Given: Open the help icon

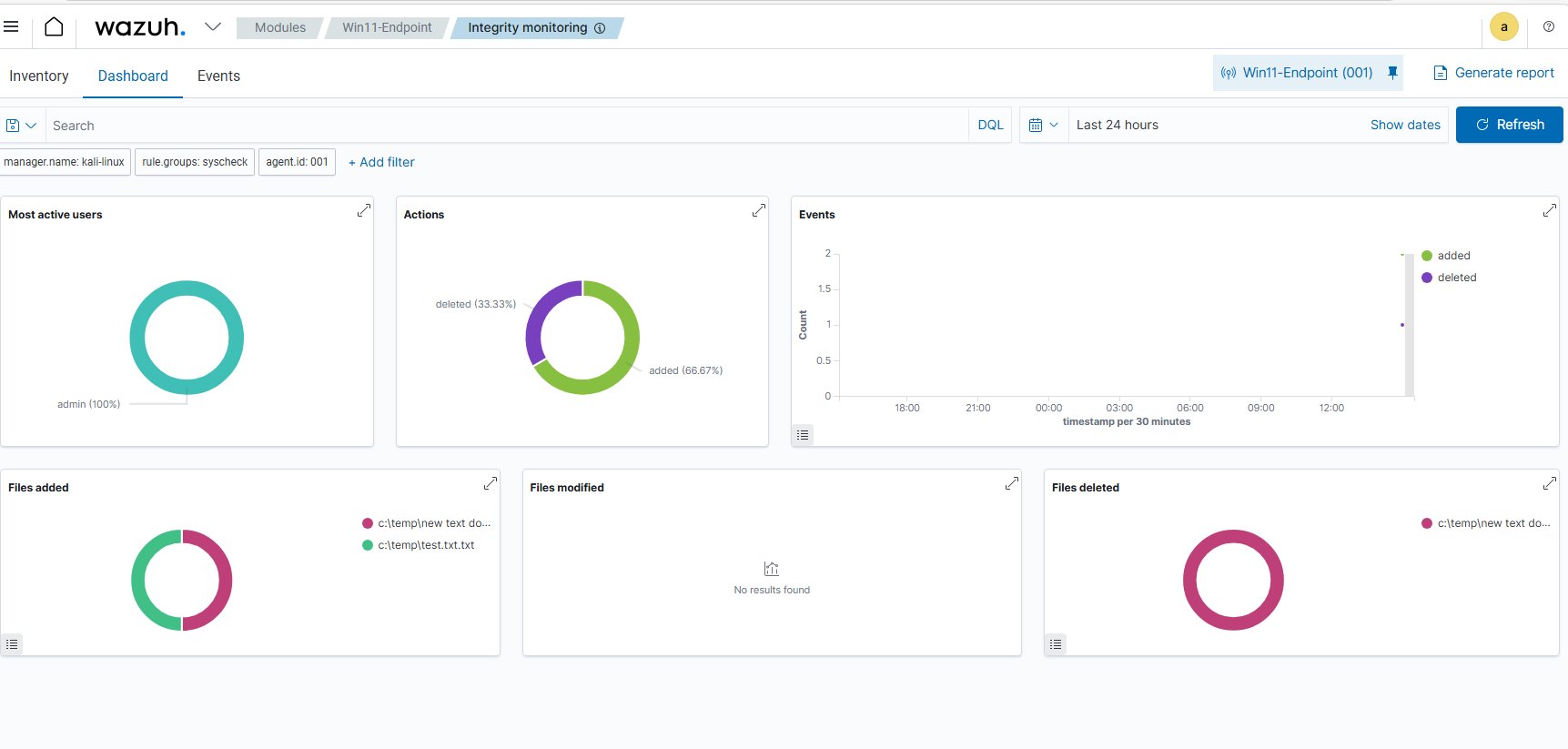Looking at the screenshot, I should 1549,26.
